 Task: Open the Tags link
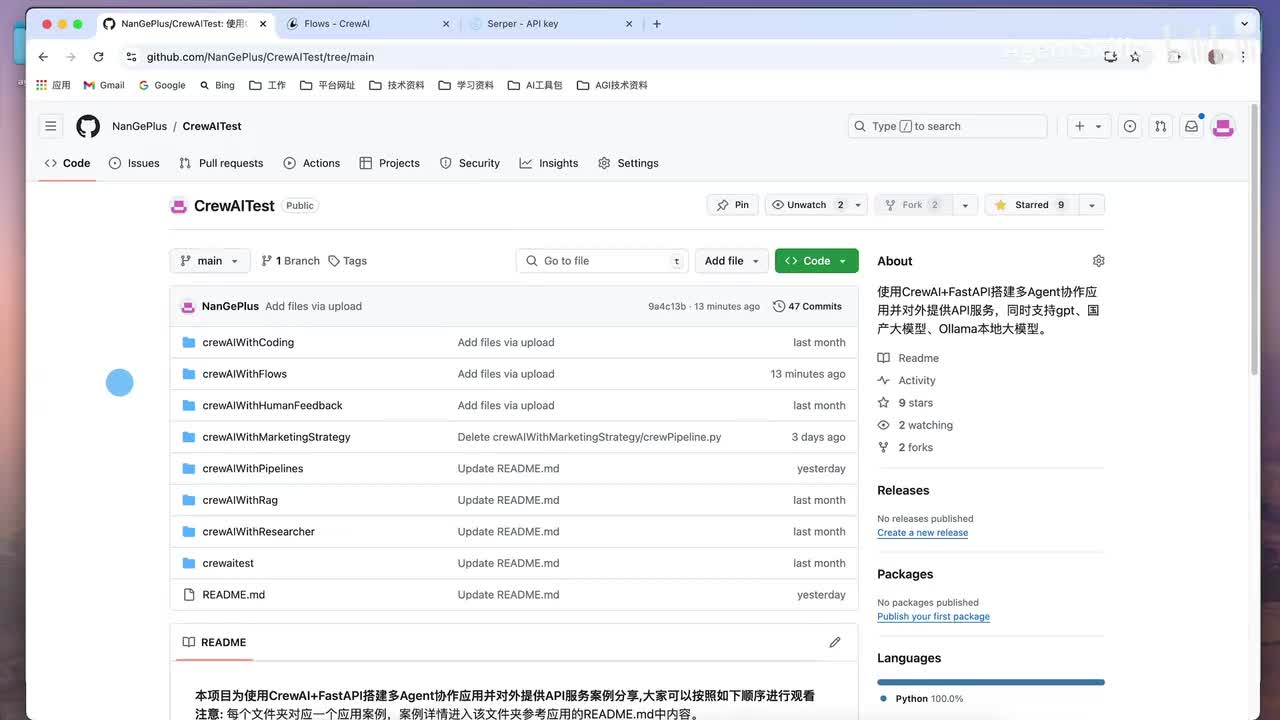348,261
